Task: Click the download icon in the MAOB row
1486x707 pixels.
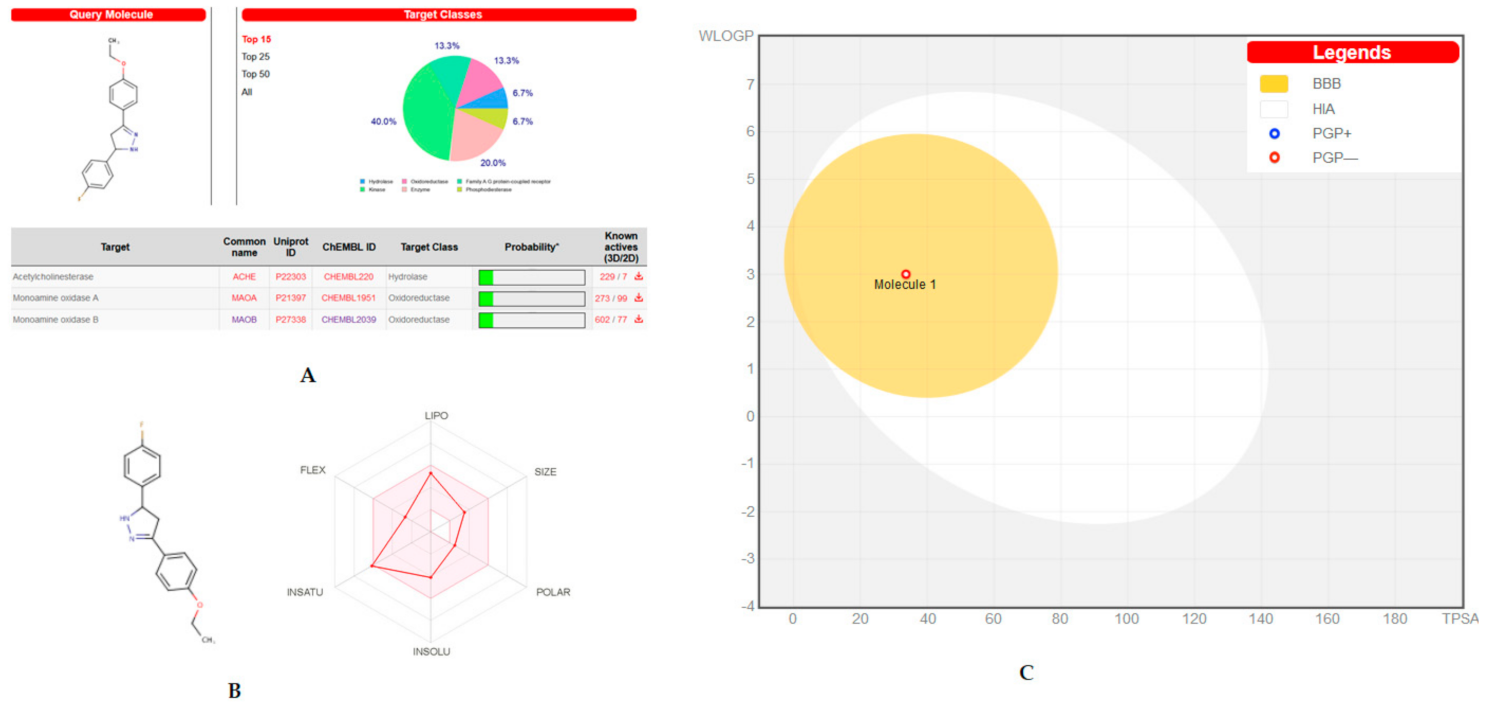Action: click(638, 320)
